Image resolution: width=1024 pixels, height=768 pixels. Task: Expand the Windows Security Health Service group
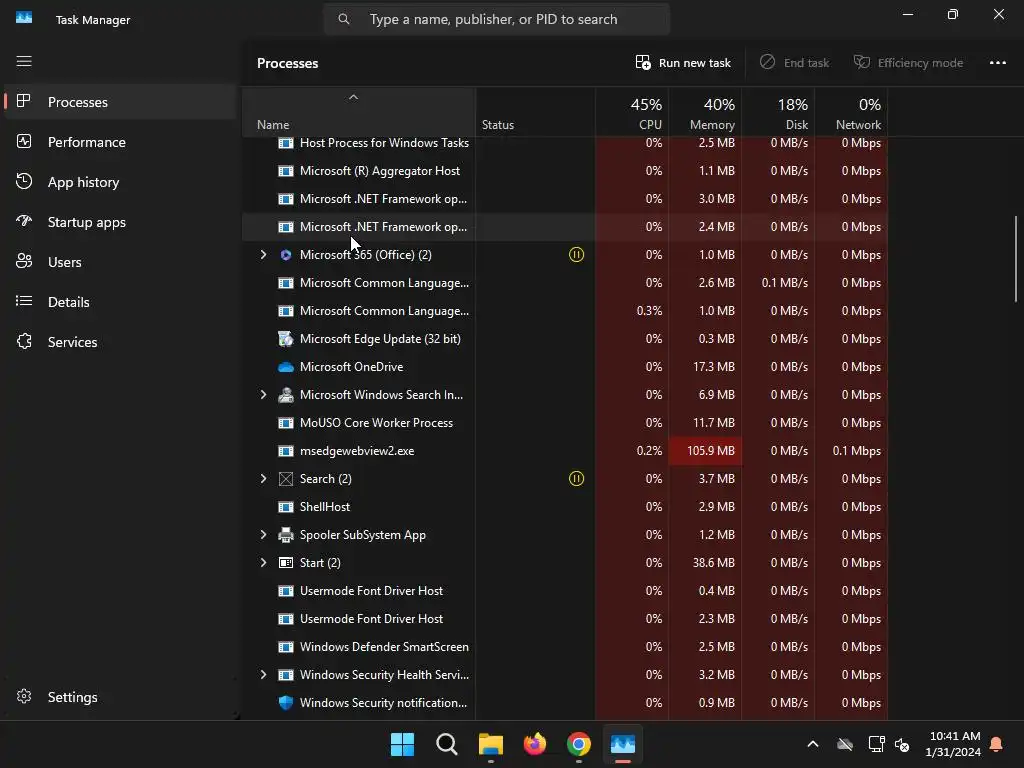click(263, 675)
